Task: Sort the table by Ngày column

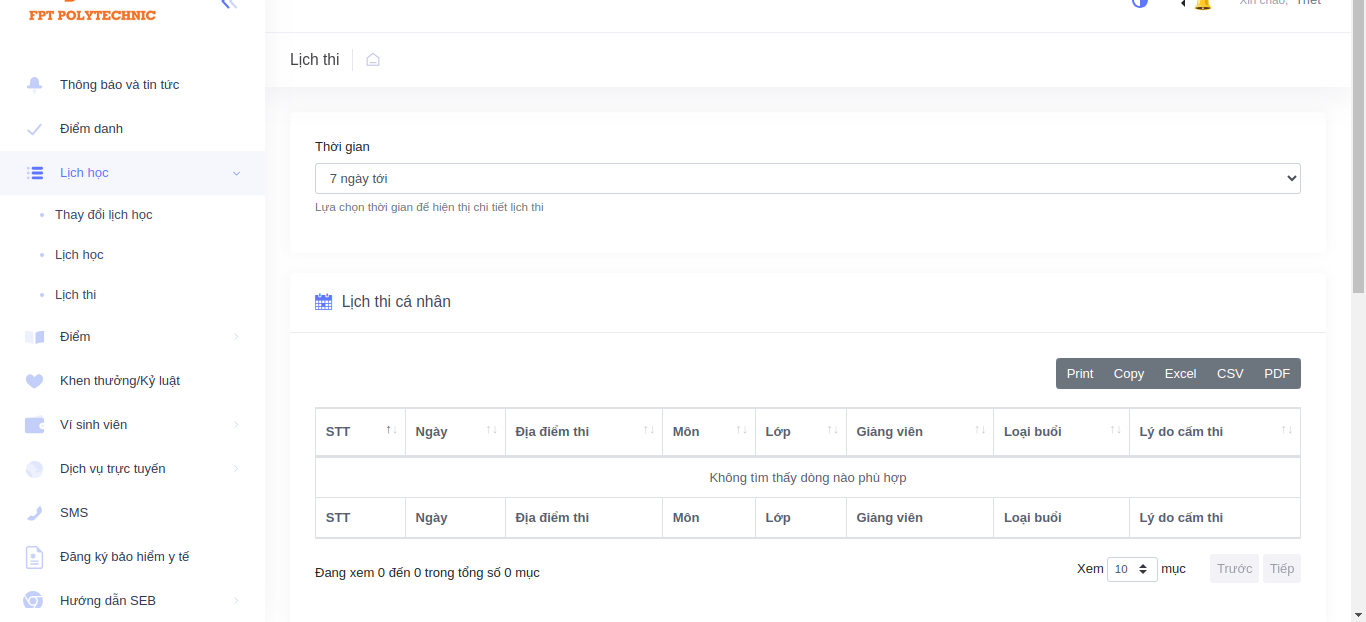Action: point(455,432)
